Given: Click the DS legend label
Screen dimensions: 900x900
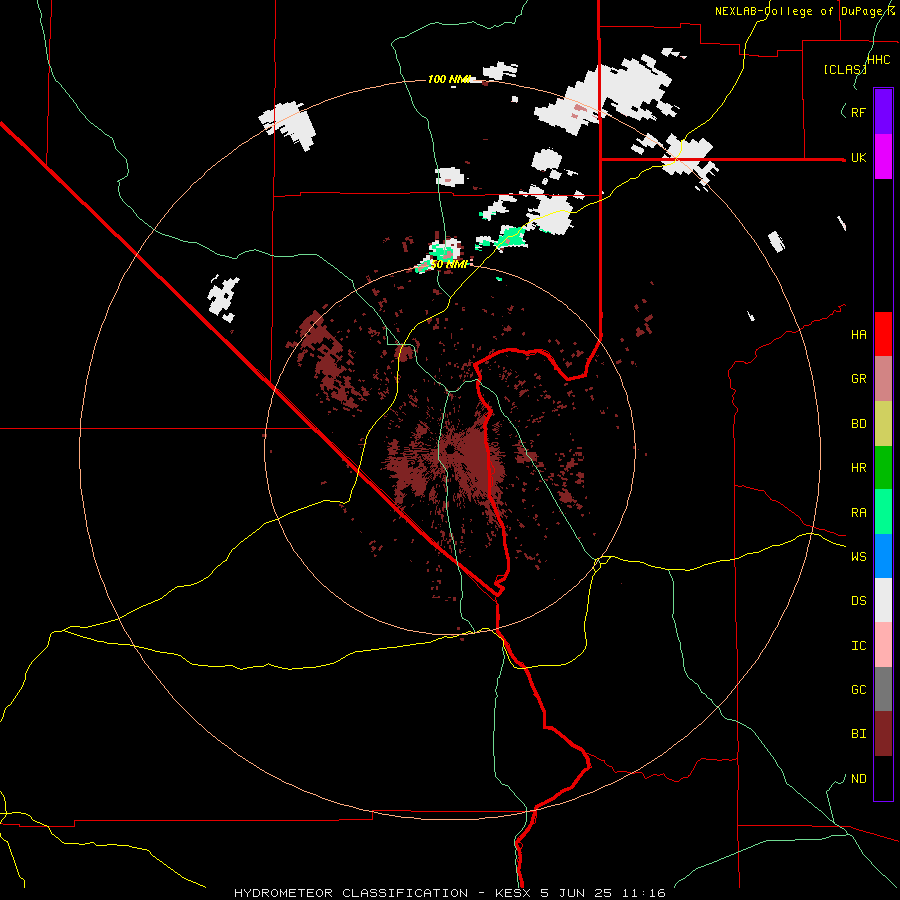Looking at the screenshot, I should (x=858, y=601).
